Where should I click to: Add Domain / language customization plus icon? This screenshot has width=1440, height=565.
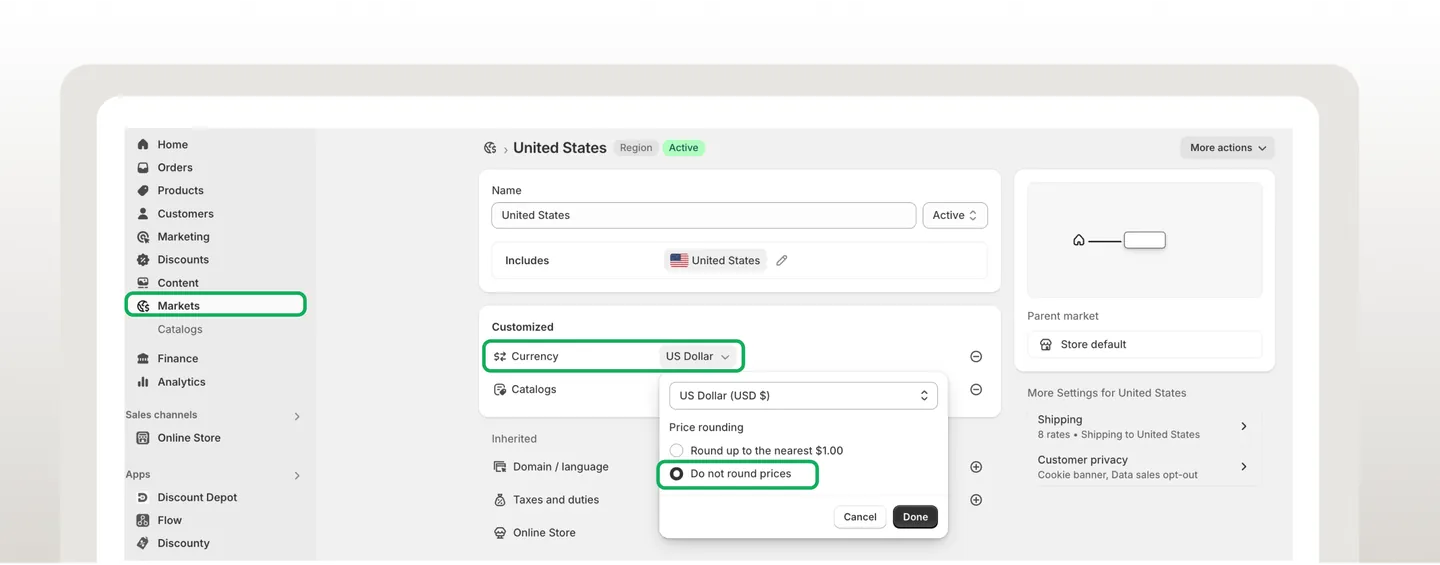(x=976, y=467)
